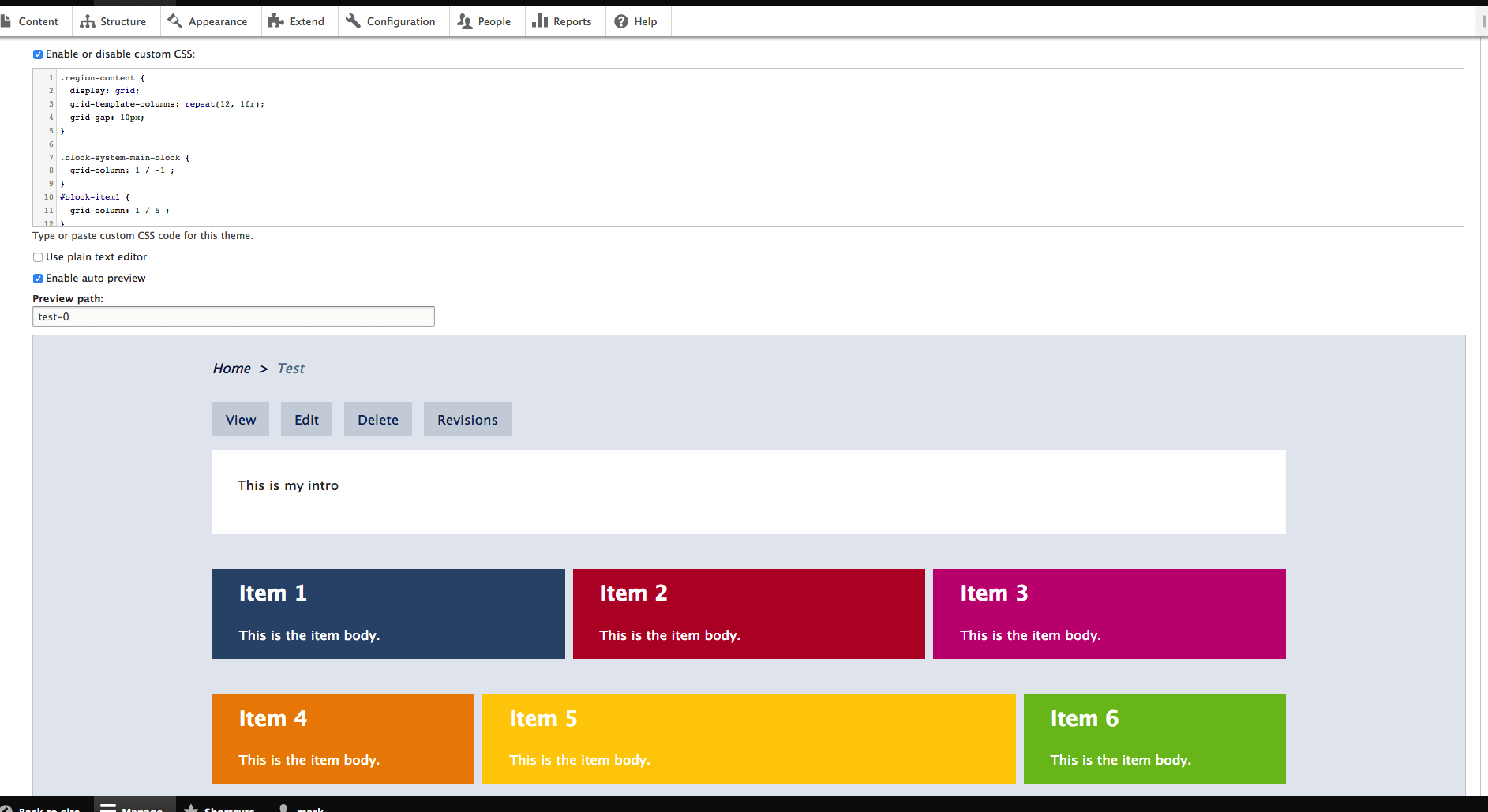Follow the Home breadcrumb link
Viewport: 1488px width, 812px height.
point(231,369)
